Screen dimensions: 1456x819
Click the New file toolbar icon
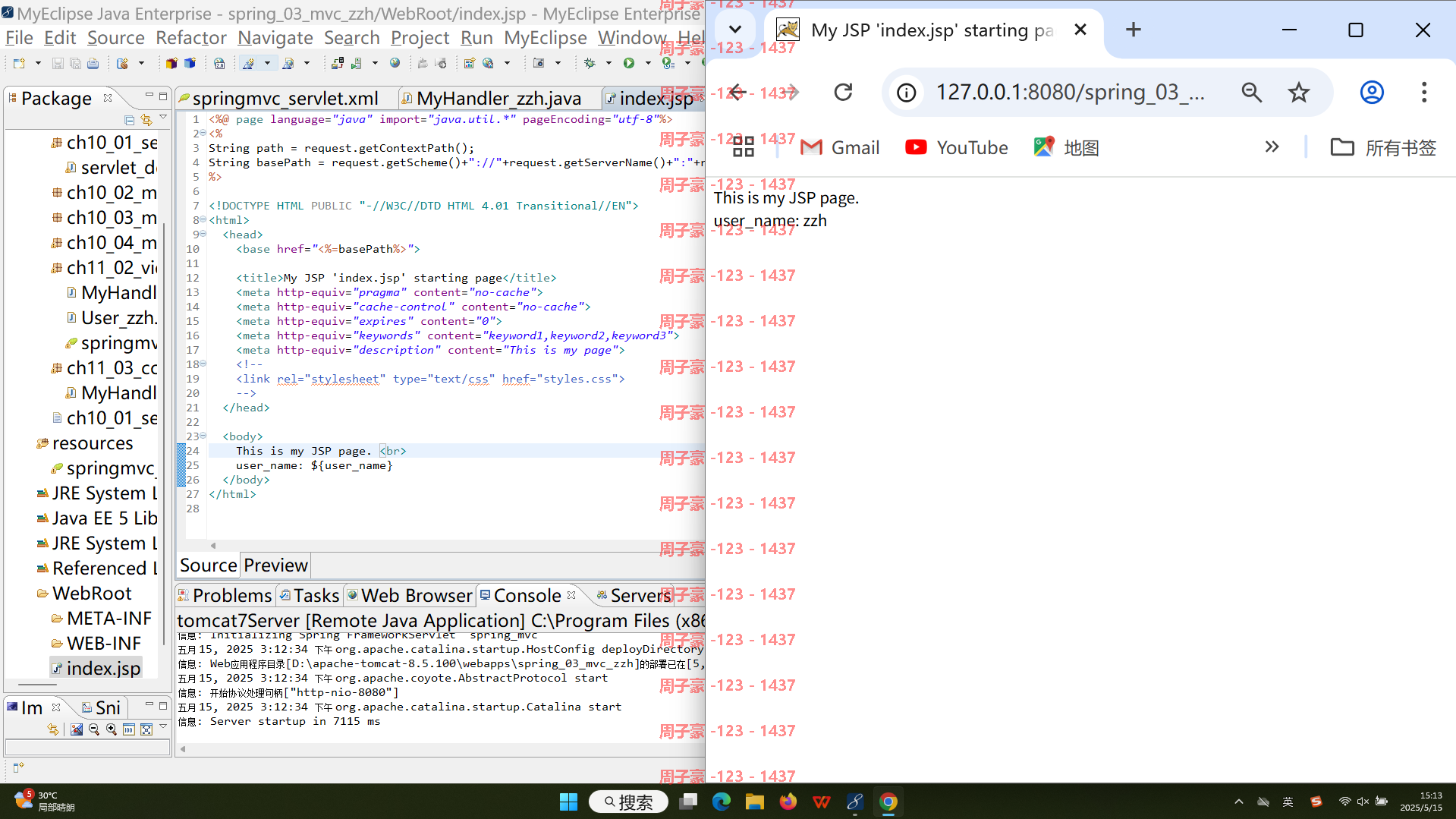(x=19, y=64)
